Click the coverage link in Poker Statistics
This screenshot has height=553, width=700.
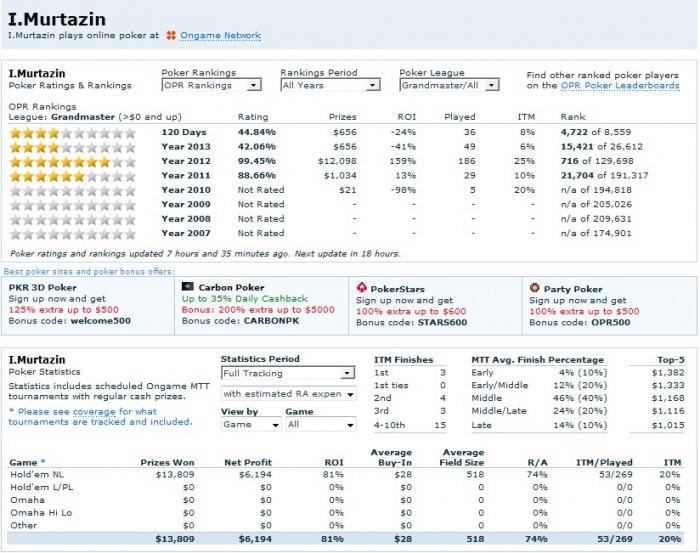click(91, 410)
